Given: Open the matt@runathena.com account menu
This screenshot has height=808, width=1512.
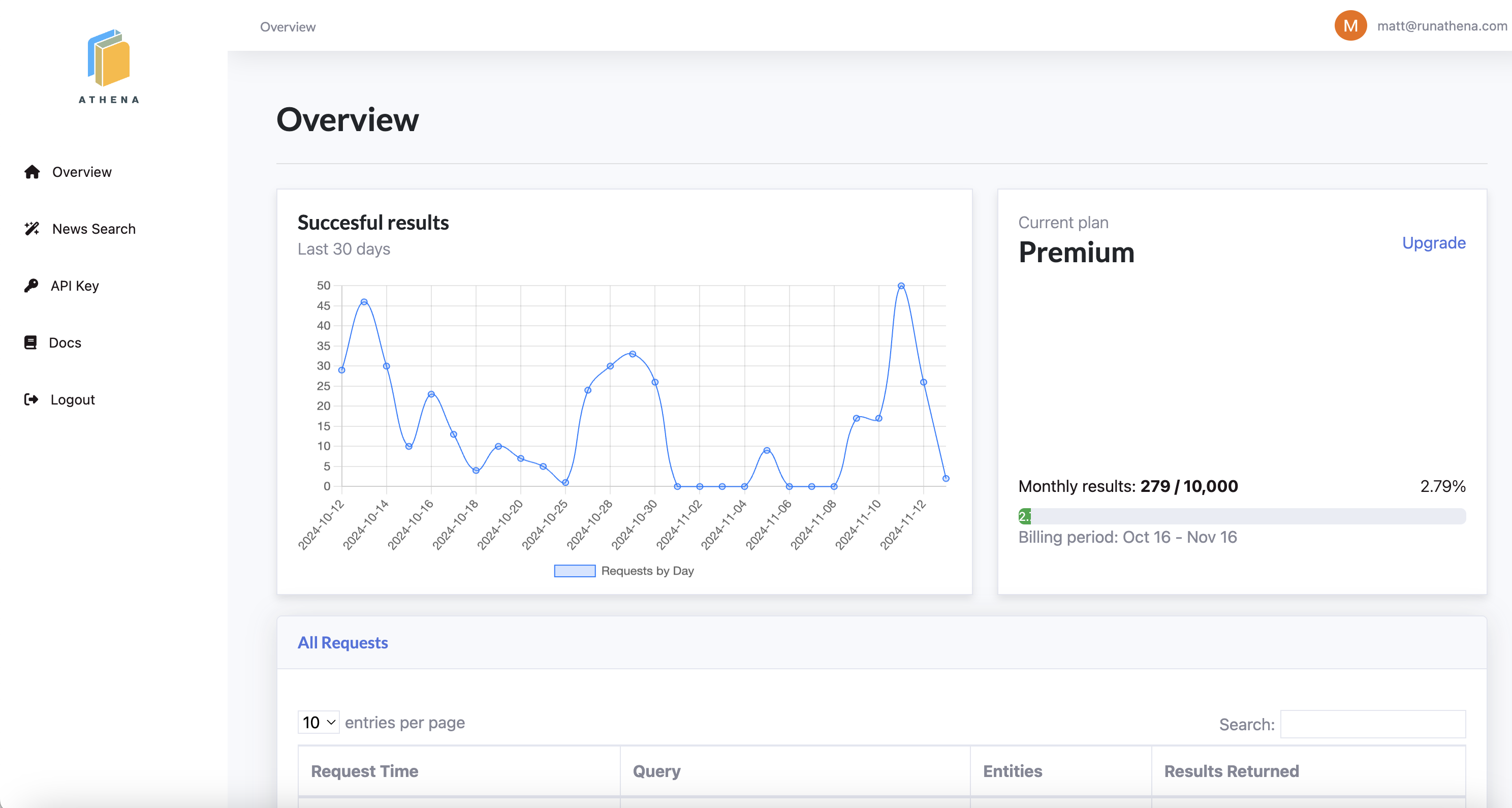Looking at the screenshot, I should pos(1441,26).
